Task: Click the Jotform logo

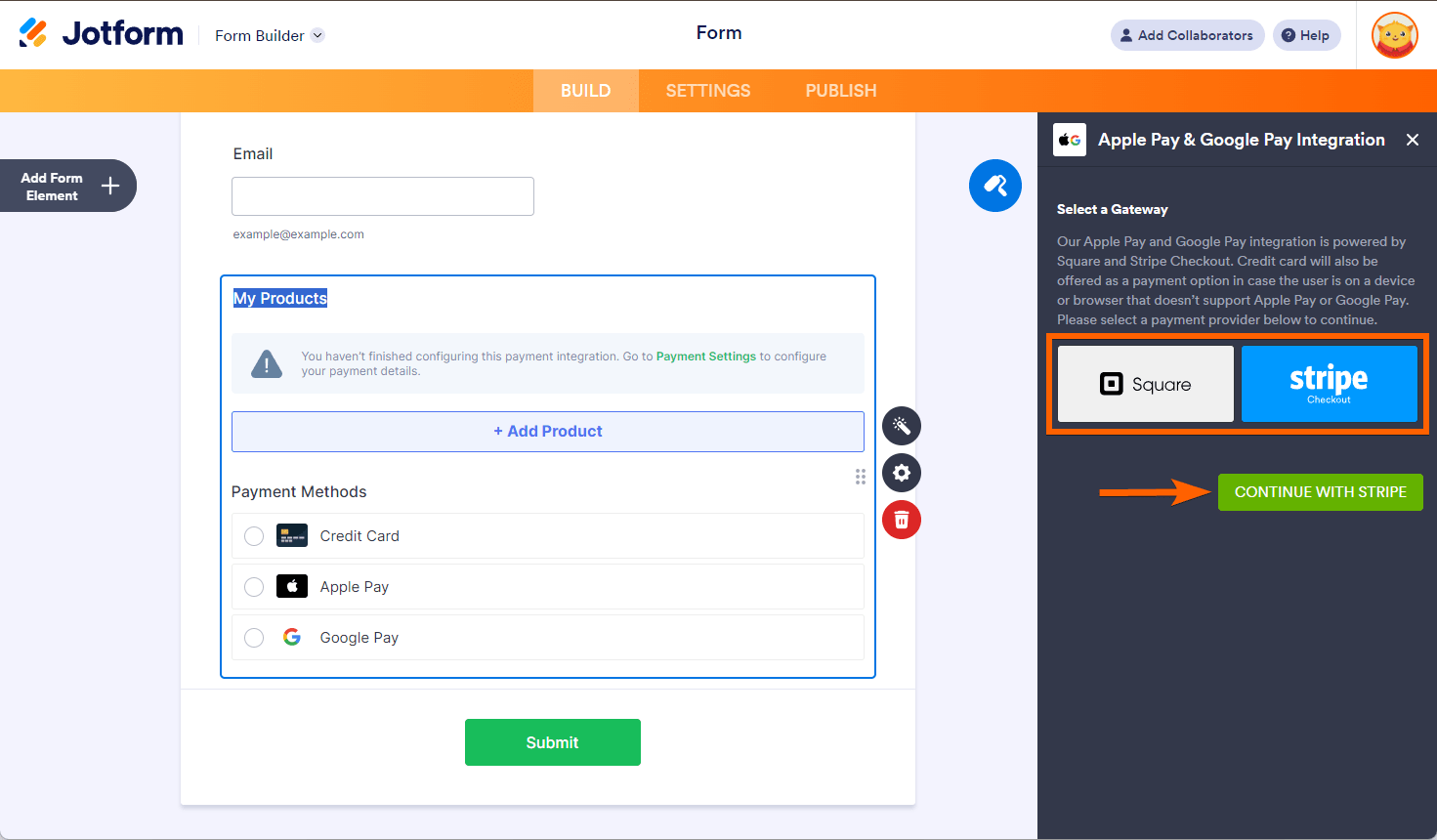Action: 101,33
